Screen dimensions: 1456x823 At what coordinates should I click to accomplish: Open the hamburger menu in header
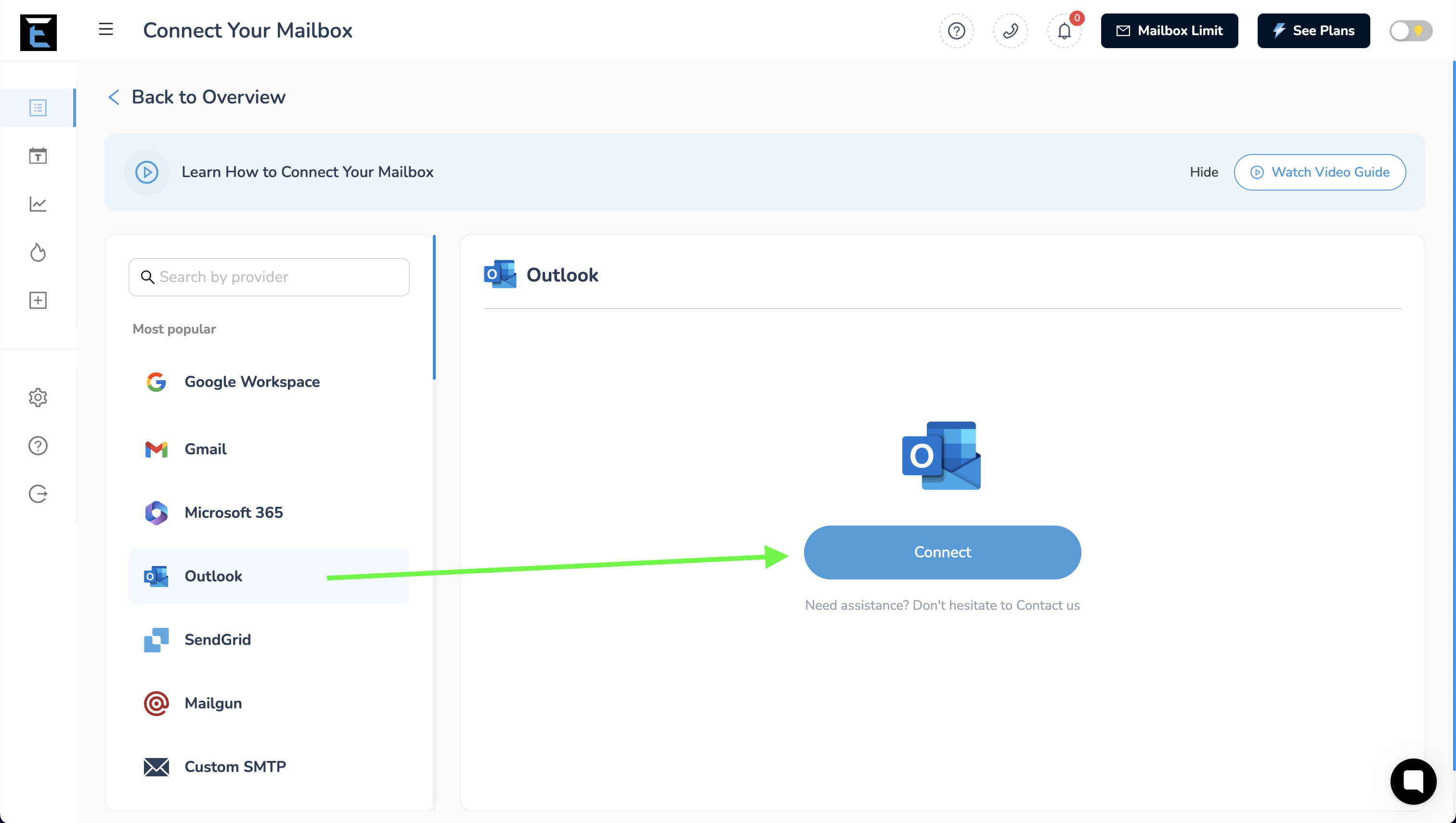106,30
